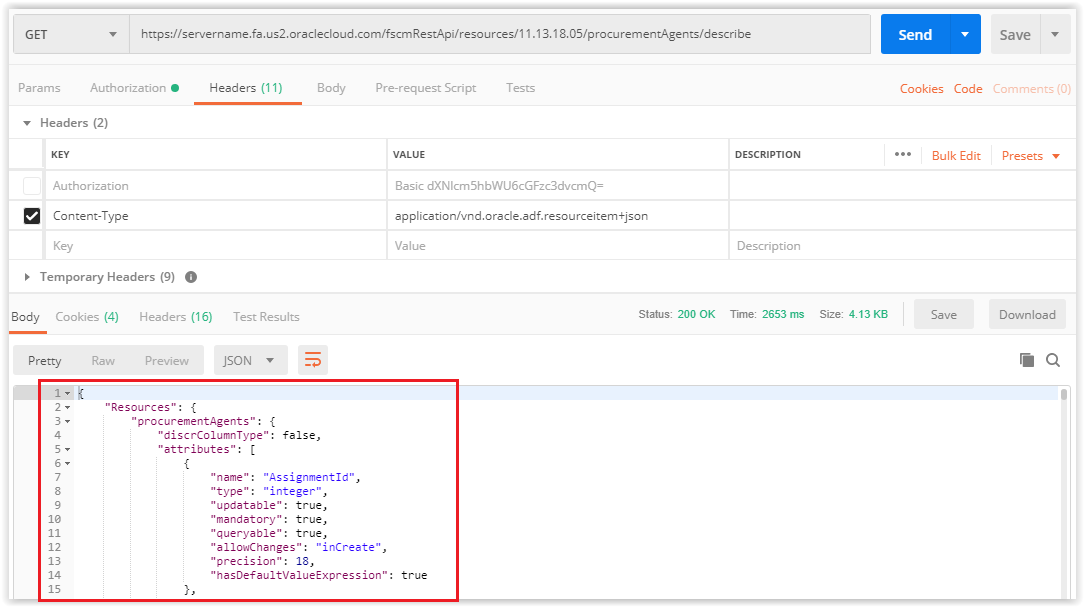The width and height of the screenshot is (1084, 607).
Task: Click the Code link
Action: pos(967,88)
